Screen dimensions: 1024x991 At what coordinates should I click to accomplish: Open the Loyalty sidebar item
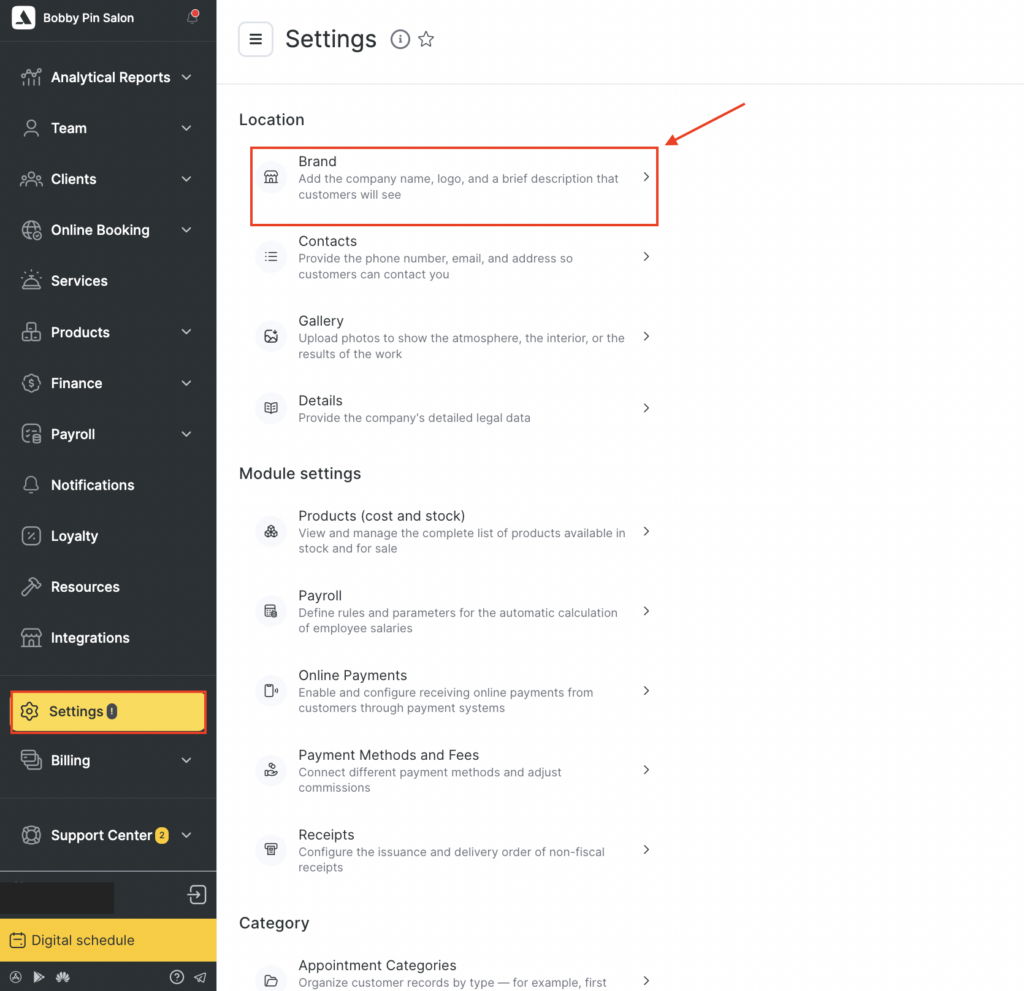pos(74,536)
